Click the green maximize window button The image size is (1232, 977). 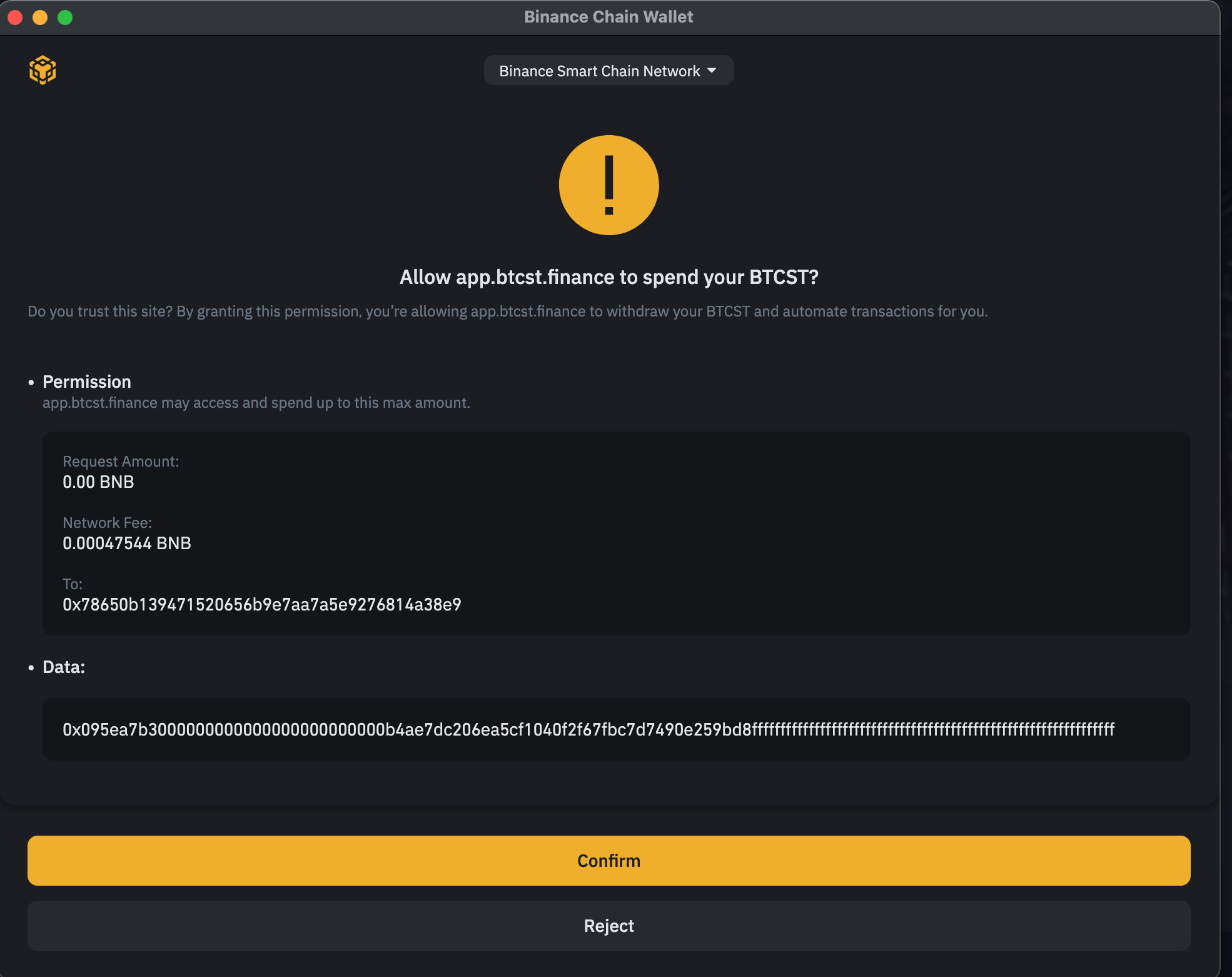65,17
